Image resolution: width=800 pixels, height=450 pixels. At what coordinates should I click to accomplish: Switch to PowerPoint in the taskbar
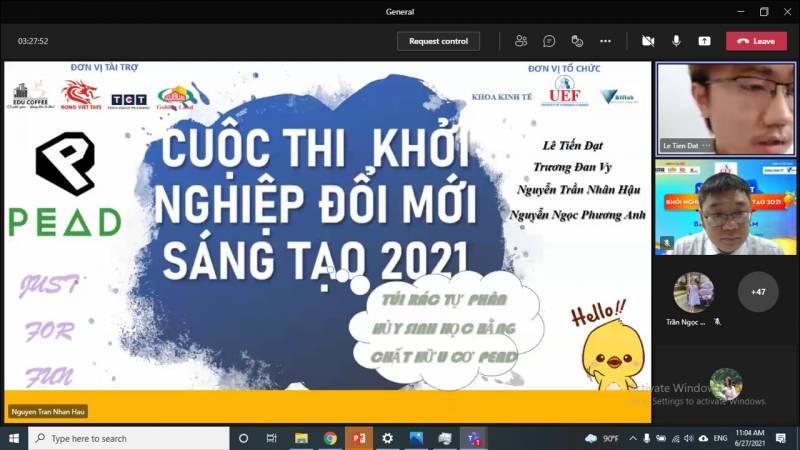(358, 438)
